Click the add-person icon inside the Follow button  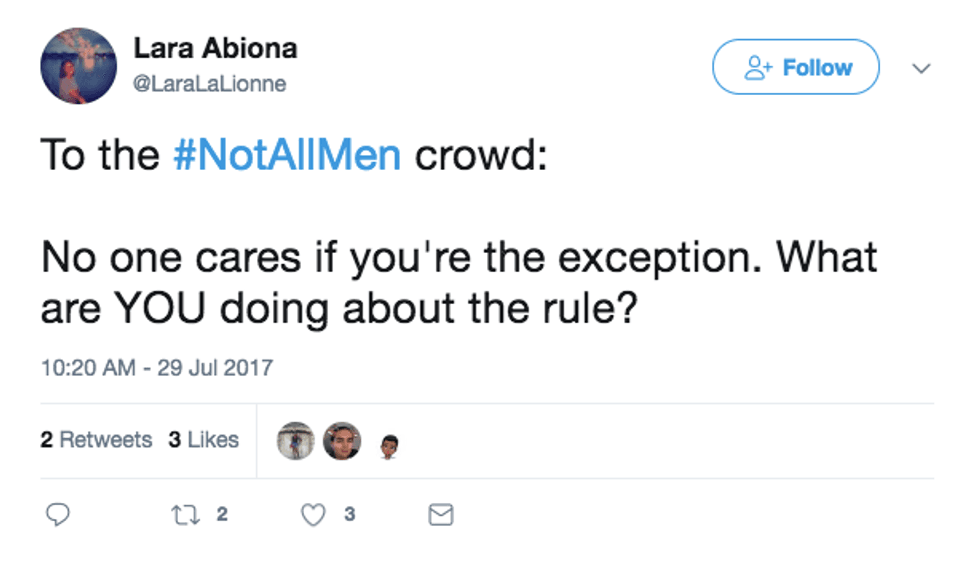(x=759, y=68)
